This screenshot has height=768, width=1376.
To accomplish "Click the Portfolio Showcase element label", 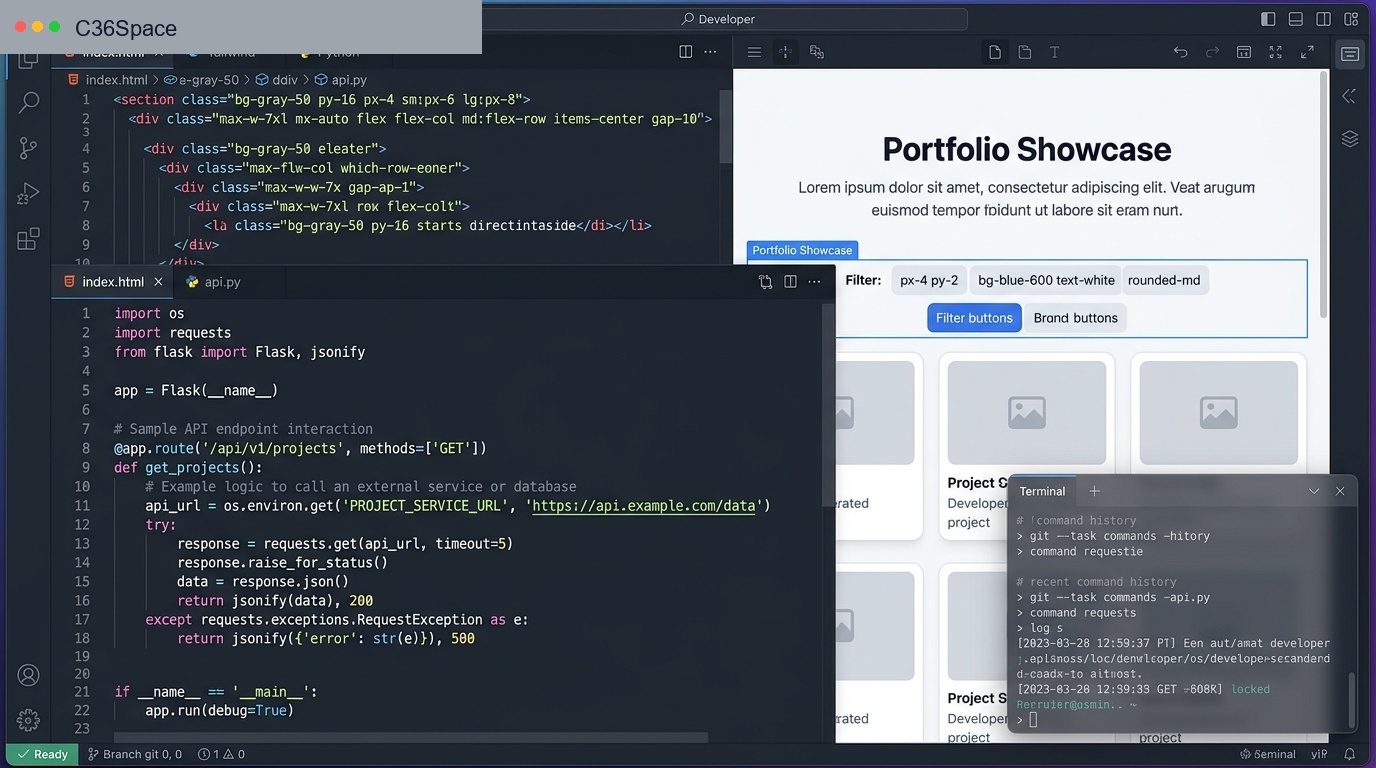I will coord(802,250).
